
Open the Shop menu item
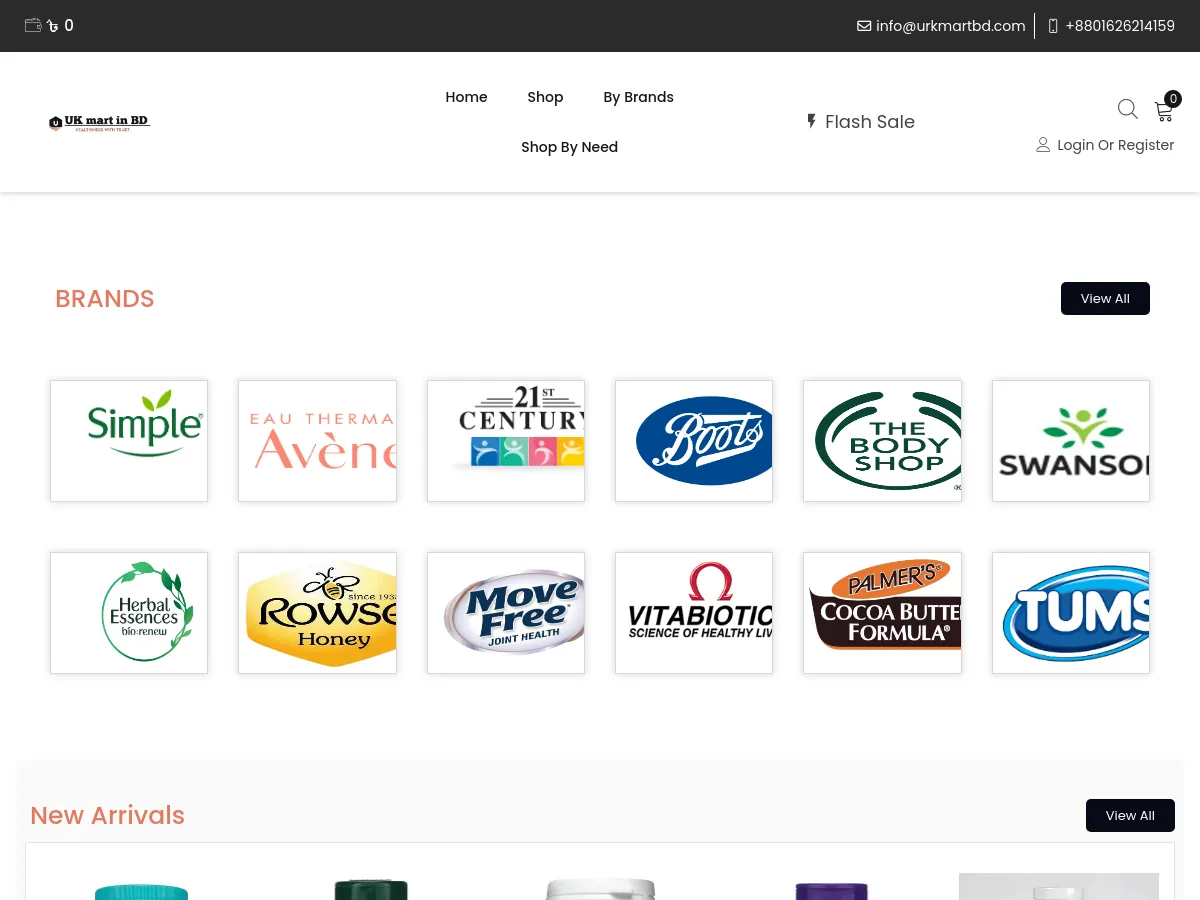coord(545,97)
